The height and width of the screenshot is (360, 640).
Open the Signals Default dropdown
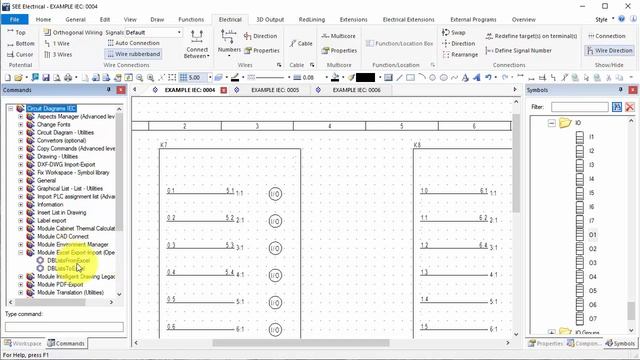click(179, 32)
